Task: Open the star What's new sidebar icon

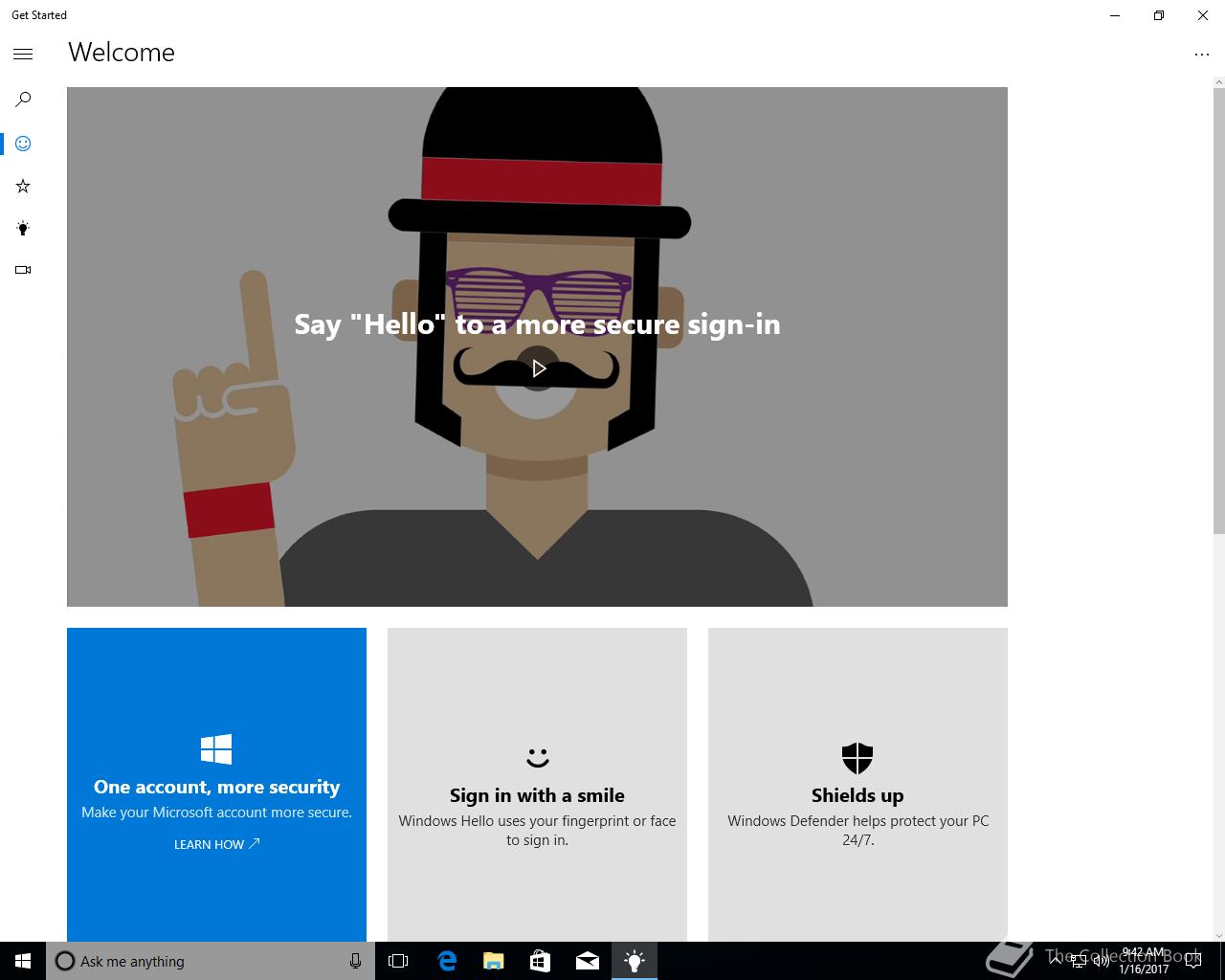Action: (23, 186)
